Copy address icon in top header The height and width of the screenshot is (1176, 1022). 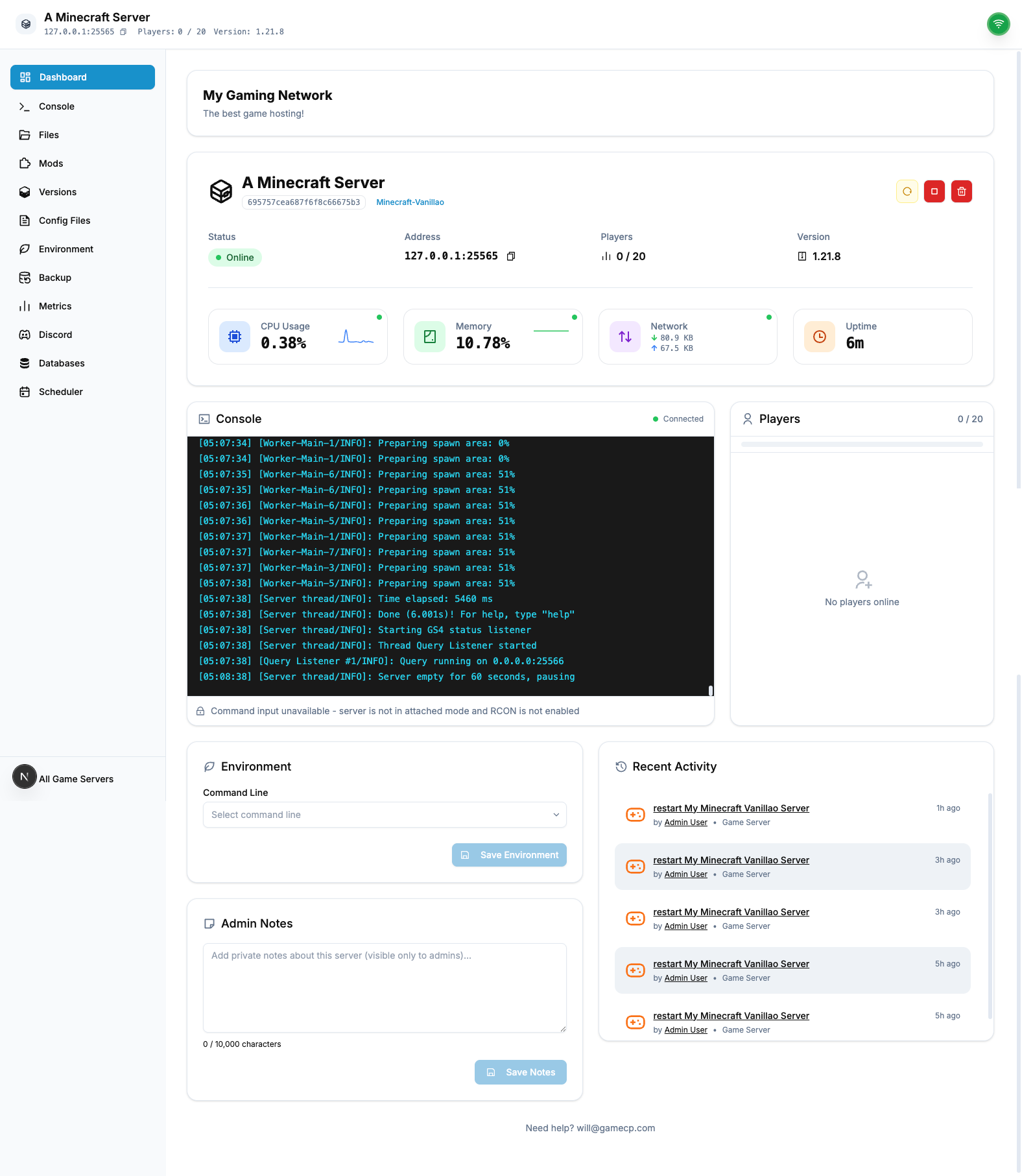123,32
